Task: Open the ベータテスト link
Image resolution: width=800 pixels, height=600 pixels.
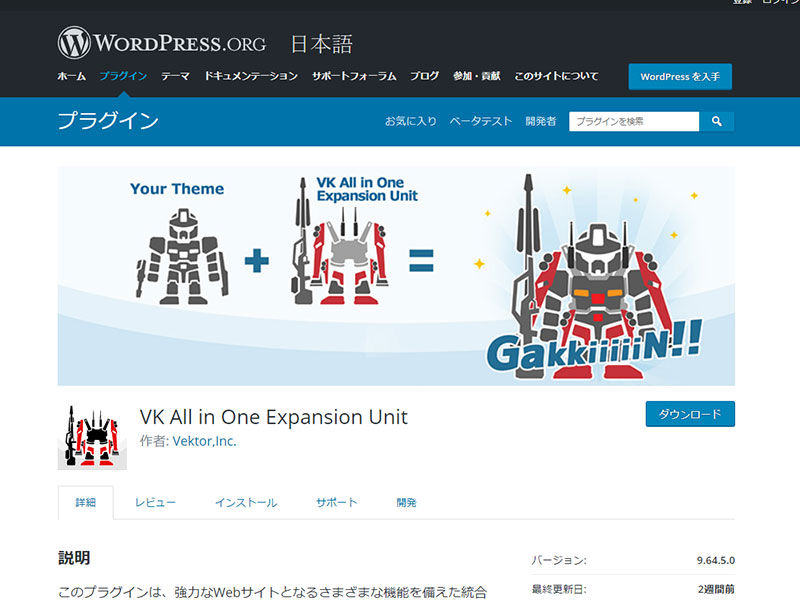Action: [480, 121]
